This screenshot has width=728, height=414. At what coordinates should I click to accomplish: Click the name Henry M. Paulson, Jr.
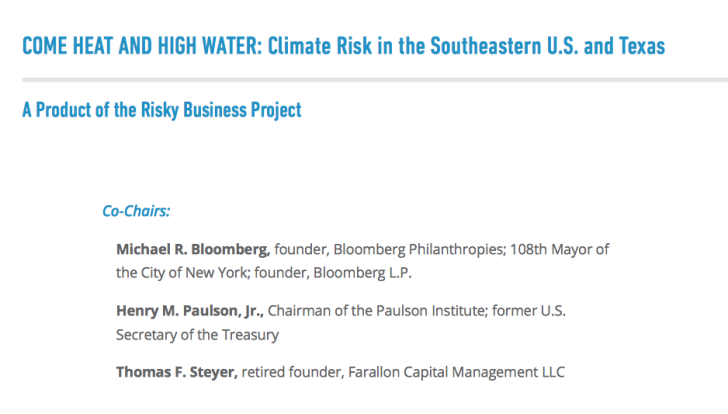tap(190, 310)
